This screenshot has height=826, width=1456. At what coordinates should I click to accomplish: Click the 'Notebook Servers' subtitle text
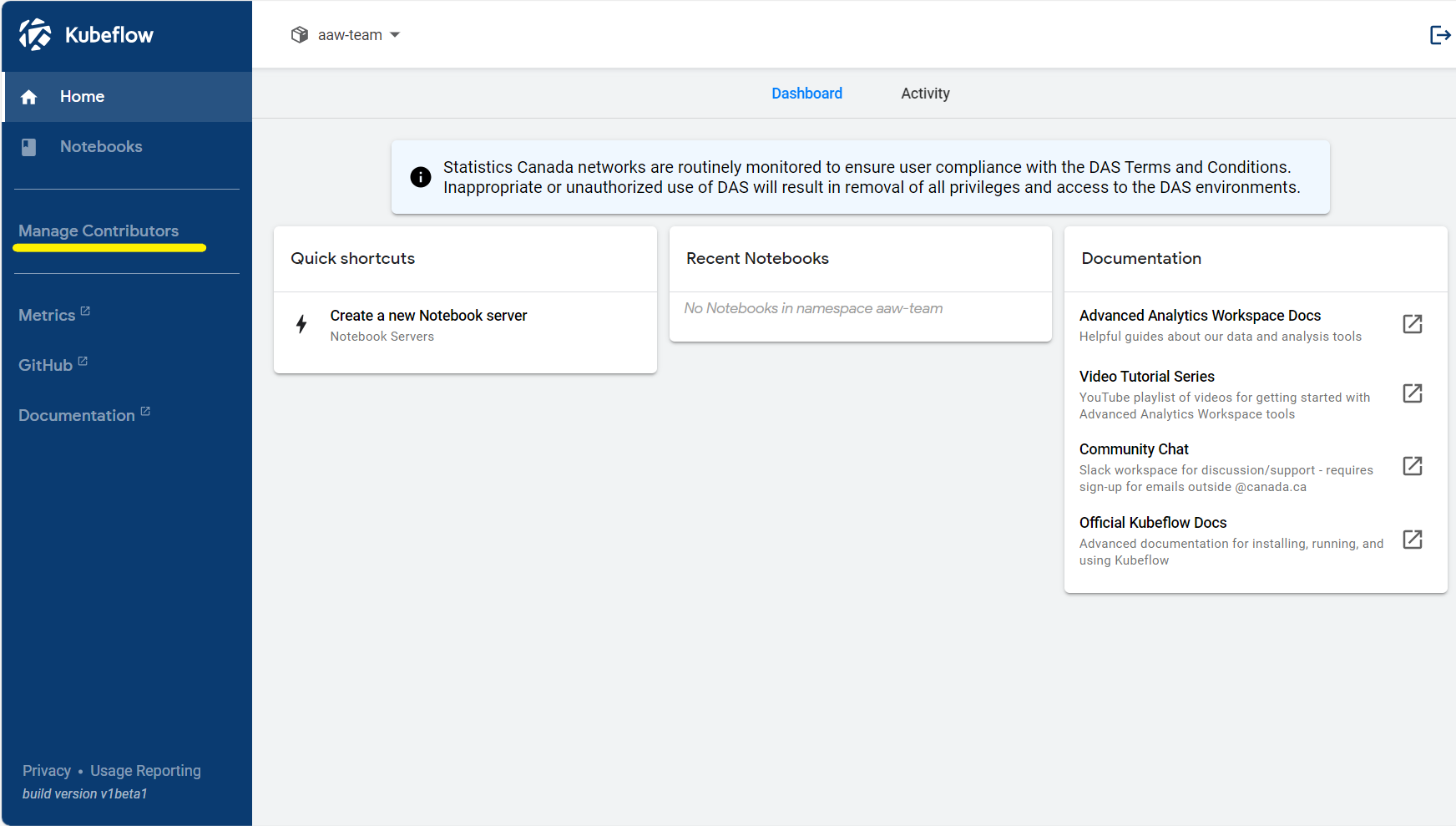(x=382, y=337)
